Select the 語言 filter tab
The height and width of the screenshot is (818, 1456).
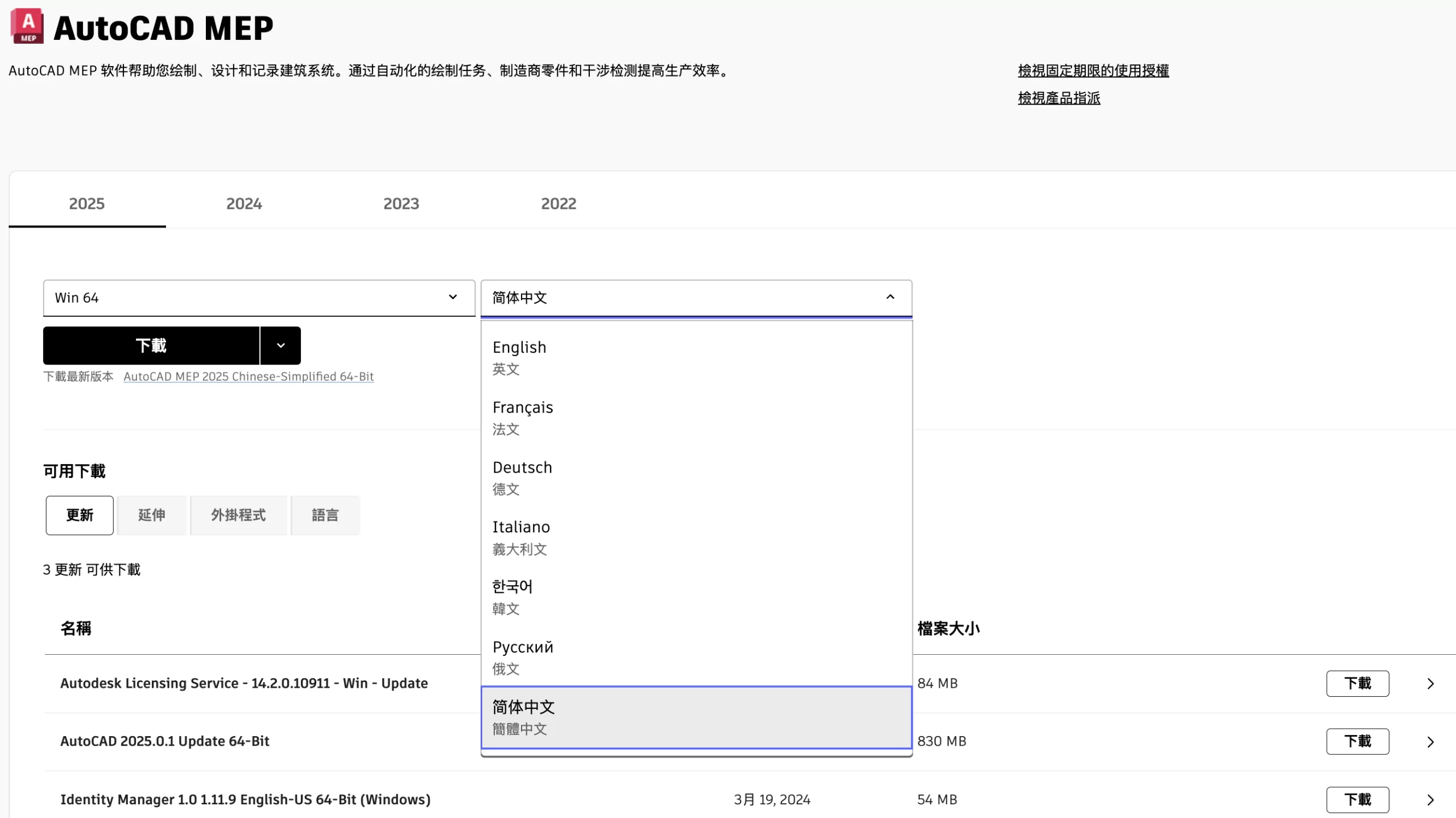pos(325,515)
